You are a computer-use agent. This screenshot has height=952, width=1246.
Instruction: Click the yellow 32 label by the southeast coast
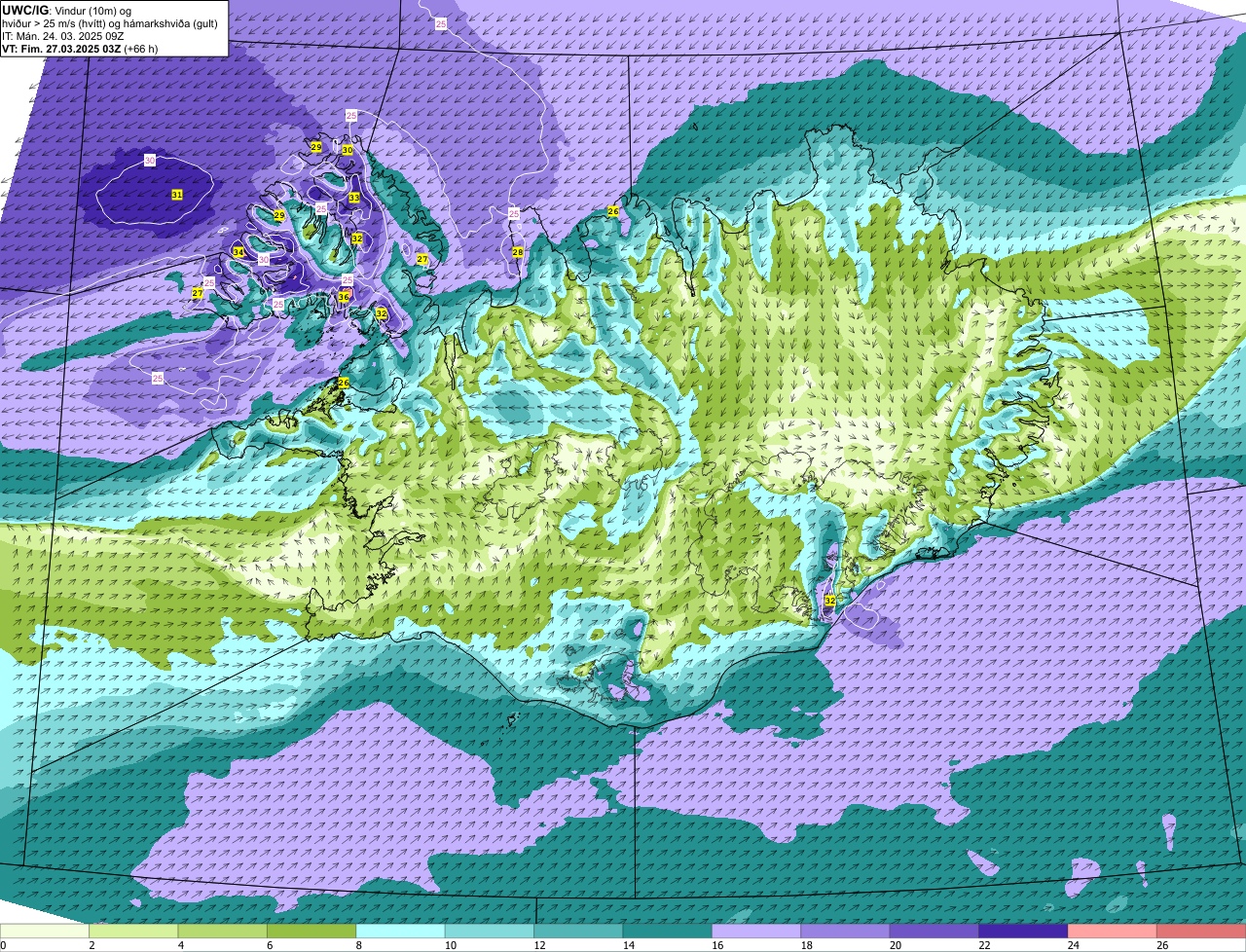[830, 601]
